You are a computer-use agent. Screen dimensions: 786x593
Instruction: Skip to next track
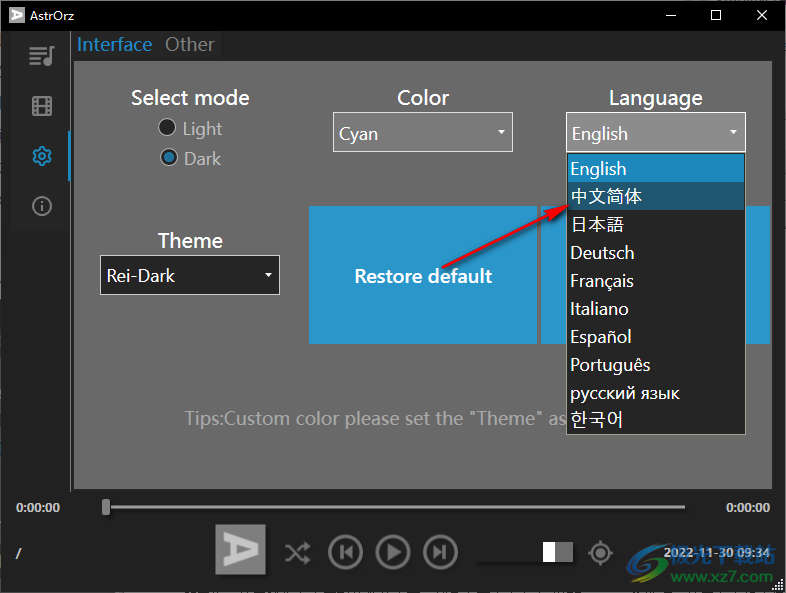coord(440,552)
